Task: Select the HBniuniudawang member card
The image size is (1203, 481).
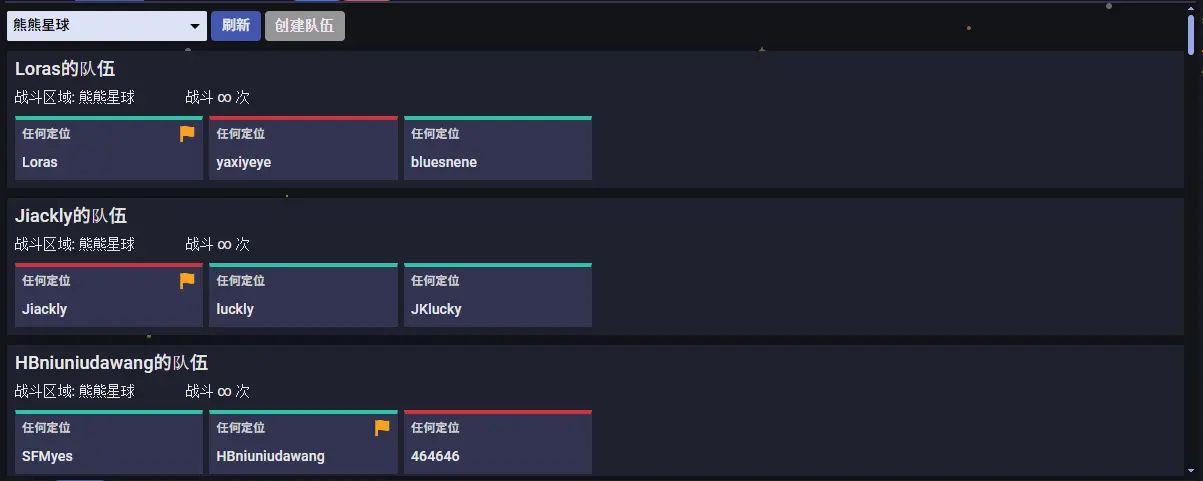Action: click(303, 442)
